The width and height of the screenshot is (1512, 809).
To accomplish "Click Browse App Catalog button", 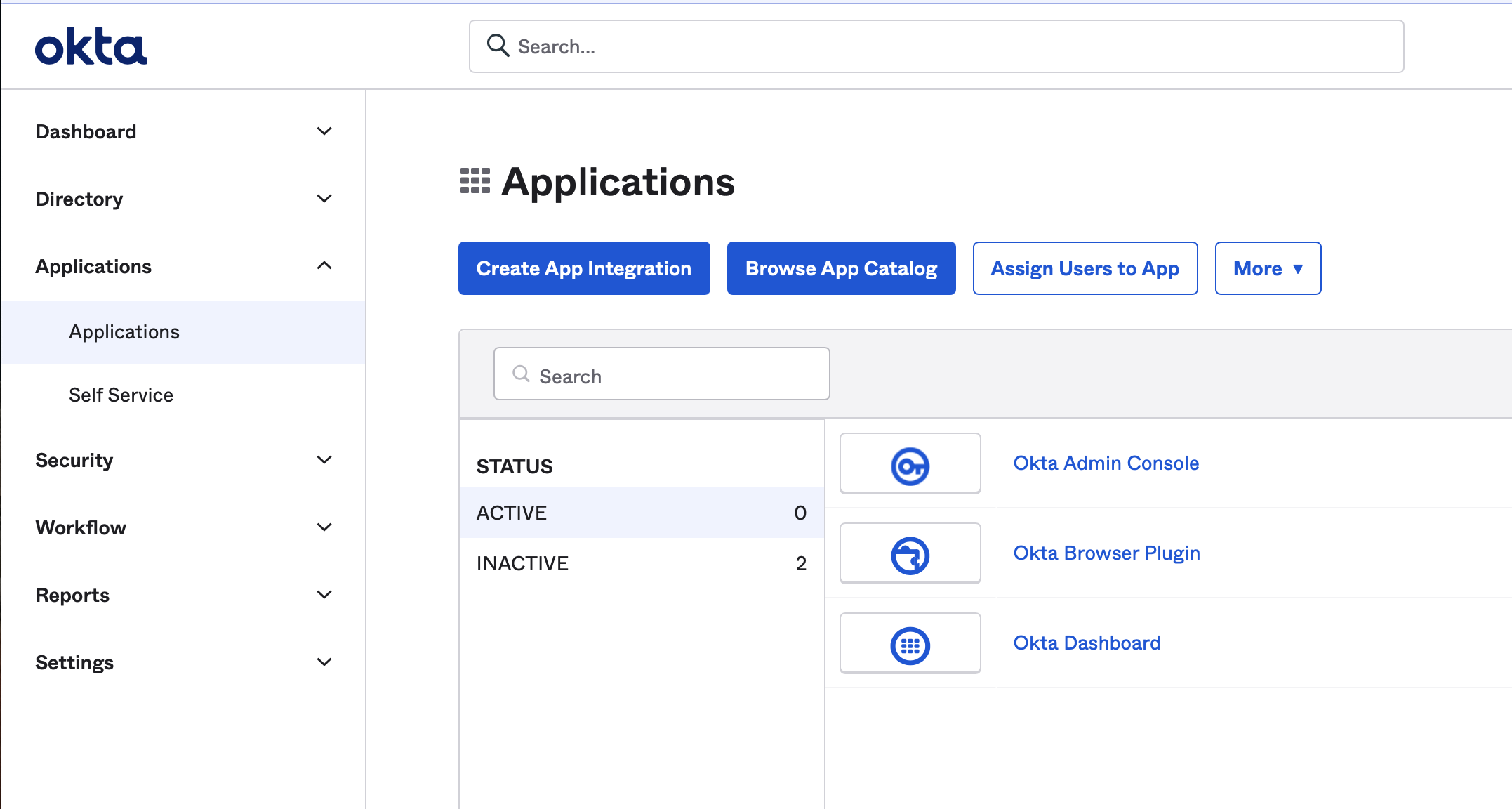I will [x=841, y=268].
